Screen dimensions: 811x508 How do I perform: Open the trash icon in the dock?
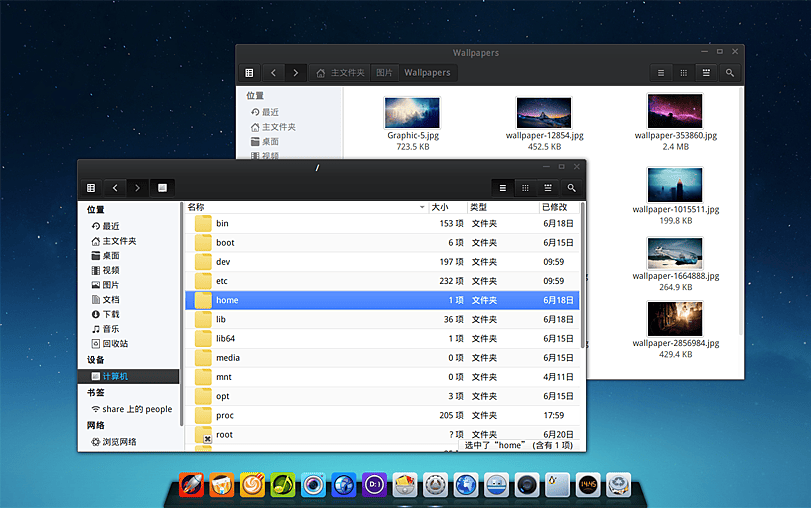pyautogui.click(x=619, y=485)
